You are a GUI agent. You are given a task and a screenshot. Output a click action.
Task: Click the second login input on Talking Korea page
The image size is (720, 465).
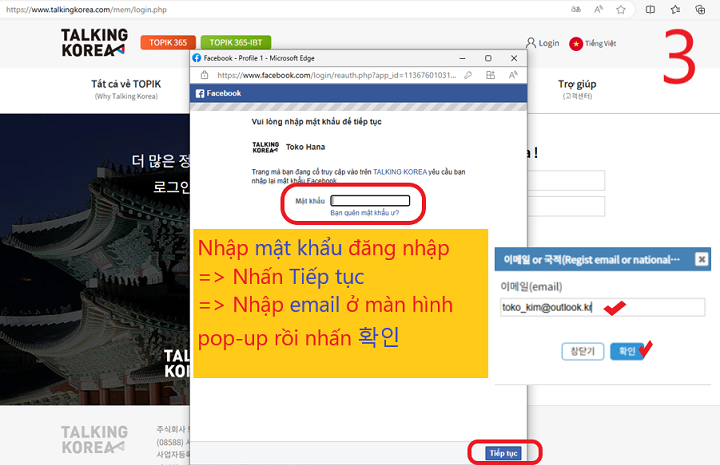pyautogui.click(x=566, y=206)
